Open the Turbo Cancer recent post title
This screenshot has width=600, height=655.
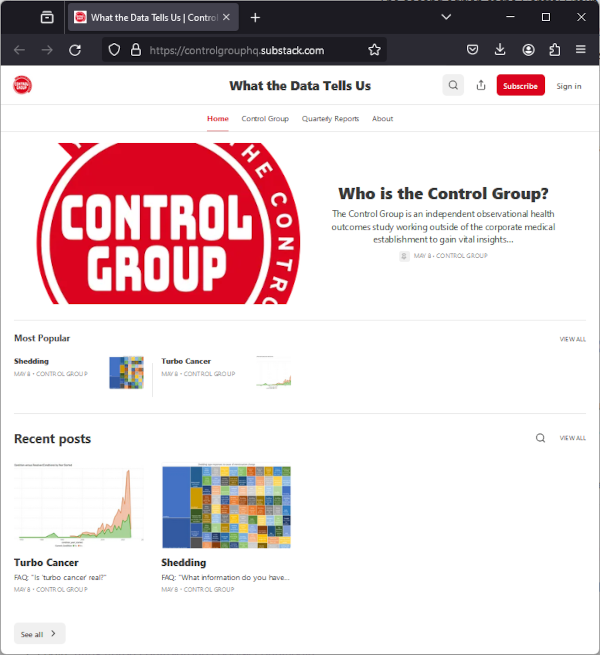click(46, 562)
